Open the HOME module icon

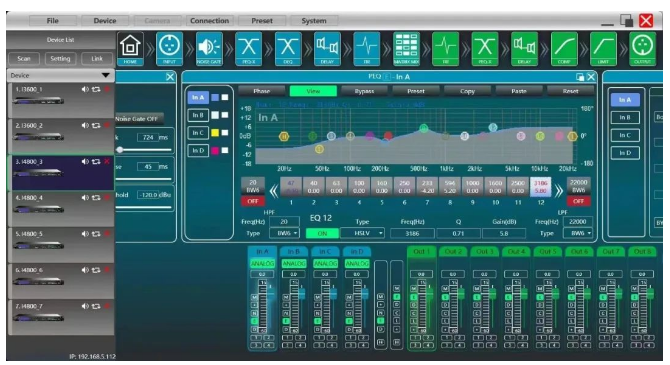coord(130,48)
